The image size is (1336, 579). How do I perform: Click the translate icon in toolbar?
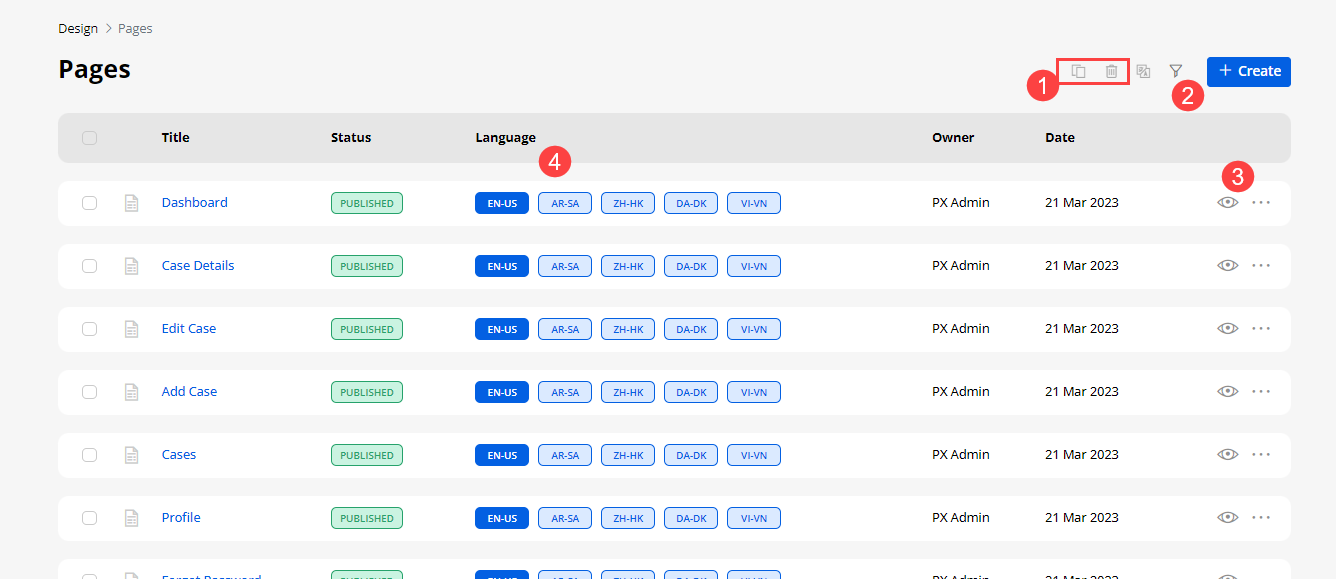pyautogui.click(x=1143, y=71)
